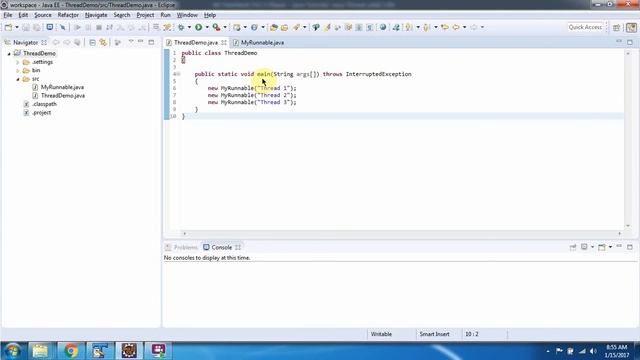Select the Navigator view tab
This screenshot has height=360, width=640.
coord(25,42)
